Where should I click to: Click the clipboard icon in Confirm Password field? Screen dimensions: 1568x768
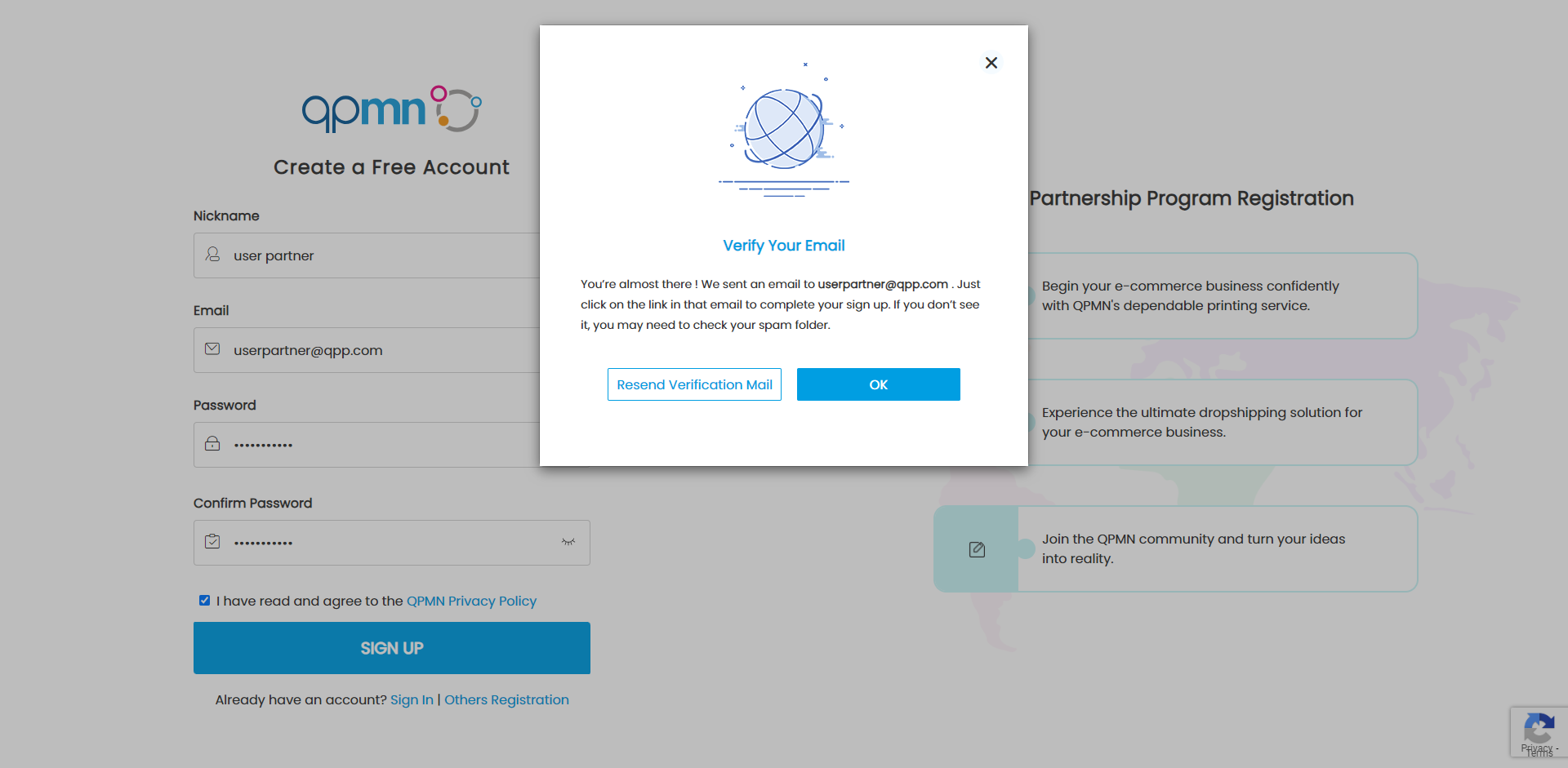pyautogui.click(x=212, y=541)
